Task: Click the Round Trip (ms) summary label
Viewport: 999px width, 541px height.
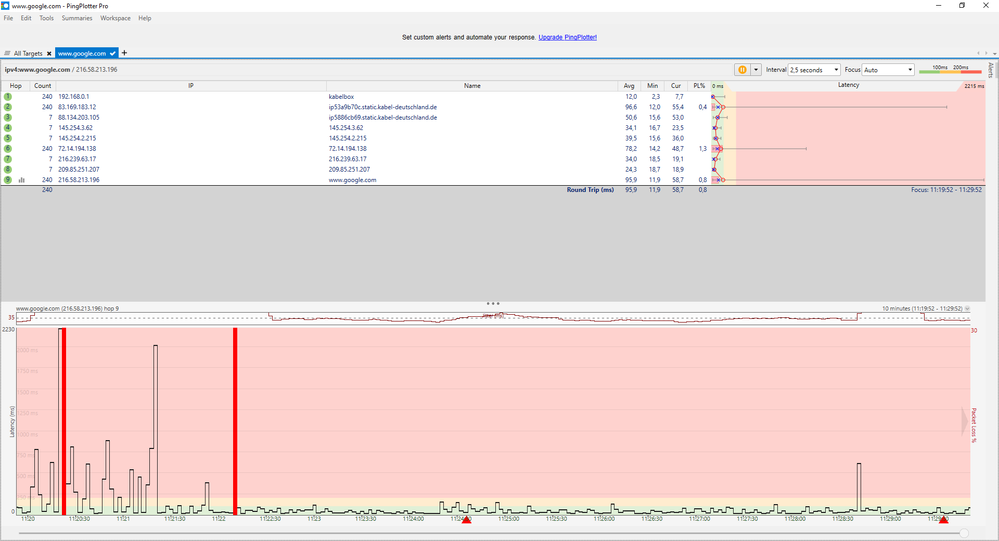Action: 590,190
